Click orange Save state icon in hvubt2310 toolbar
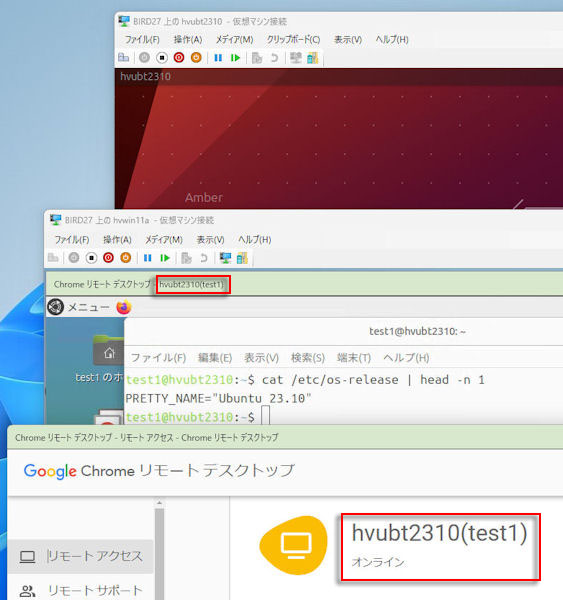Viewport: 563px width, 600px height. [196, 58]
